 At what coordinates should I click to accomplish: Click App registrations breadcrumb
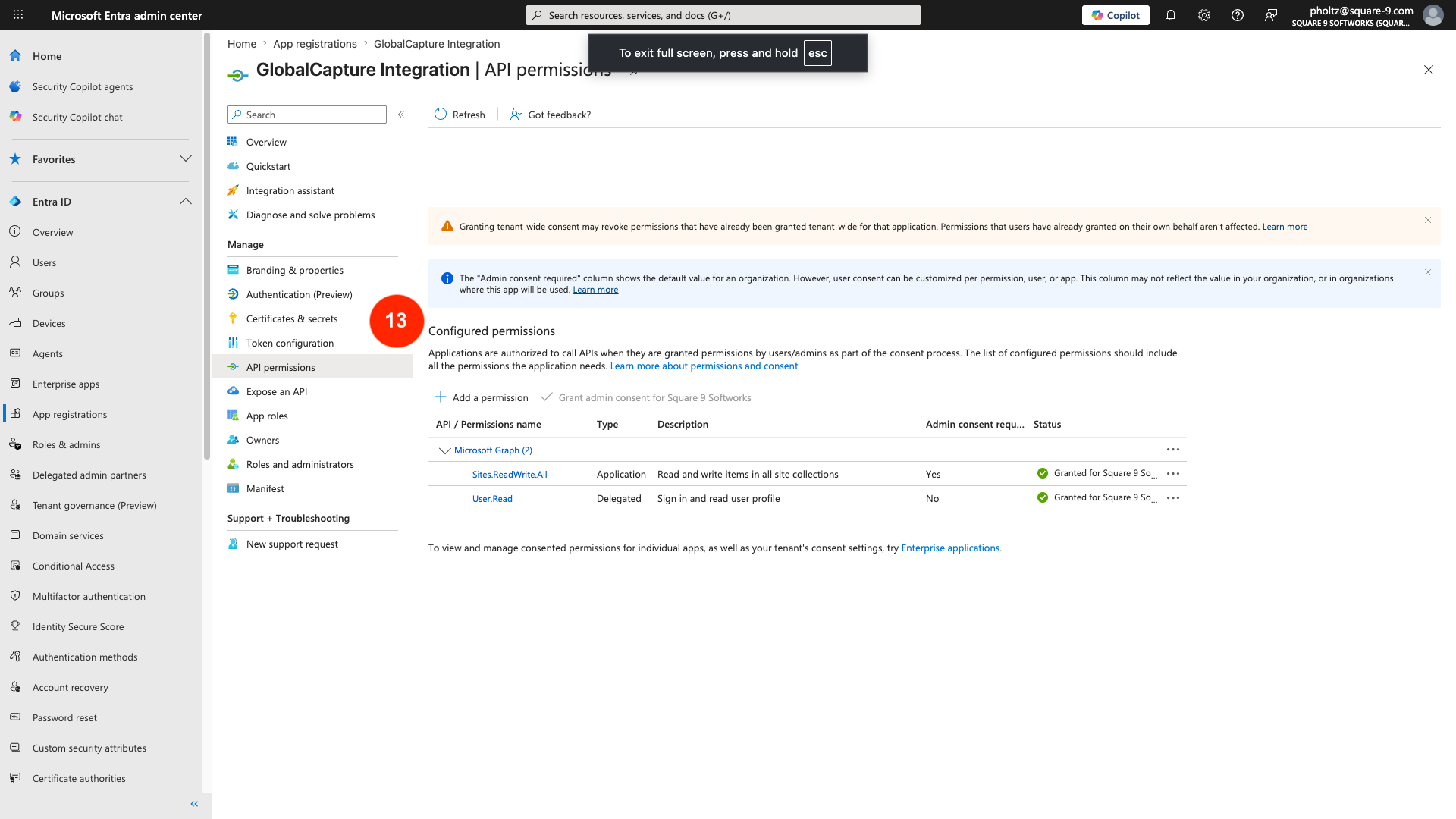coord(315,44)
